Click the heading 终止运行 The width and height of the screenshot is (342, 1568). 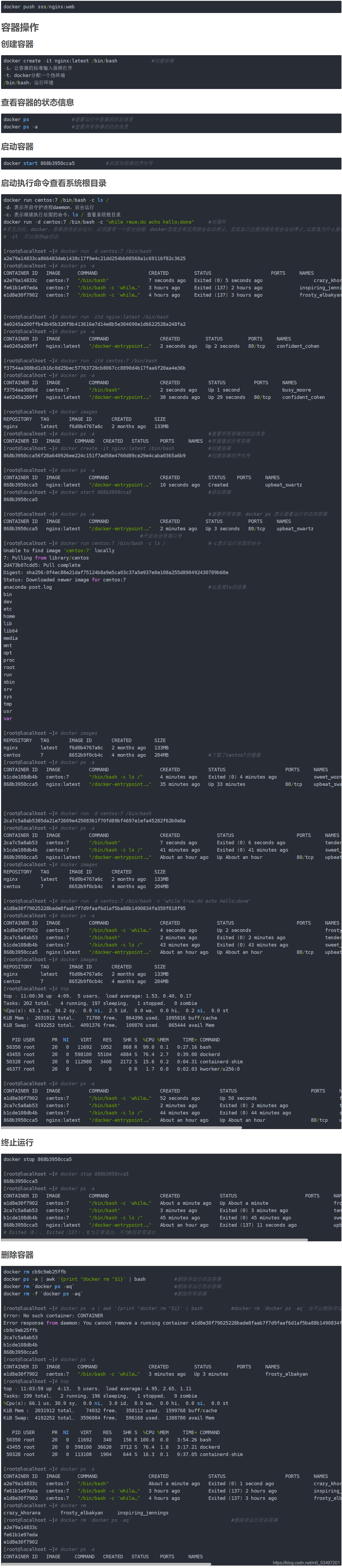(x=17, y=1143)
